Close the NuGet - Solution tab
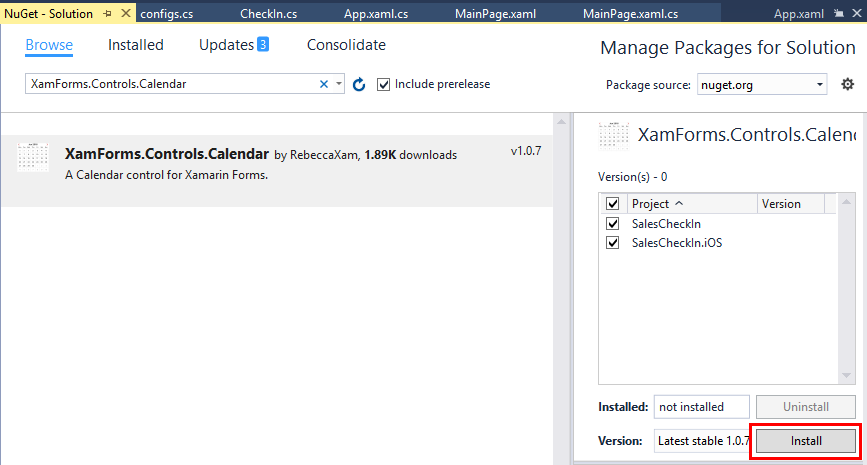The image size is (867, 465). point(126,13)
